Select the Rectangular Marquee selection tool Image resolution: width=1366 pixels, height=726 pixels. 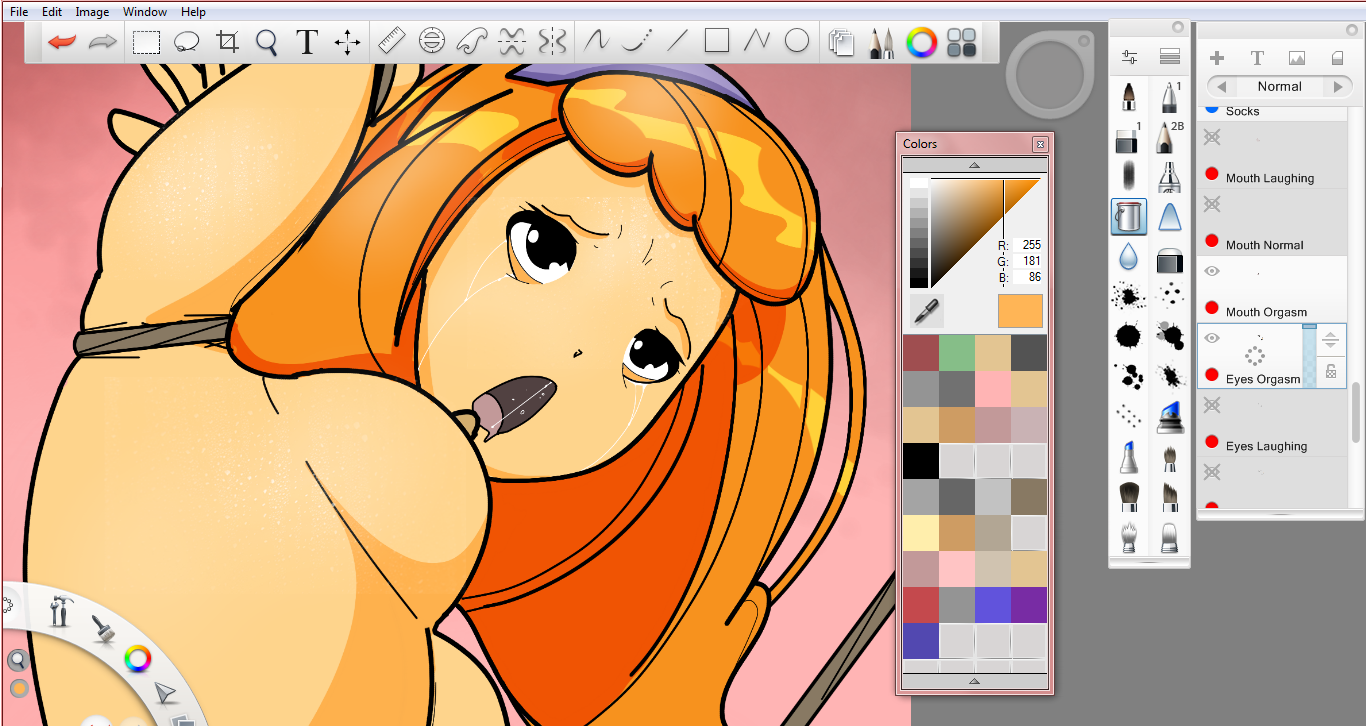click(147, 42)
